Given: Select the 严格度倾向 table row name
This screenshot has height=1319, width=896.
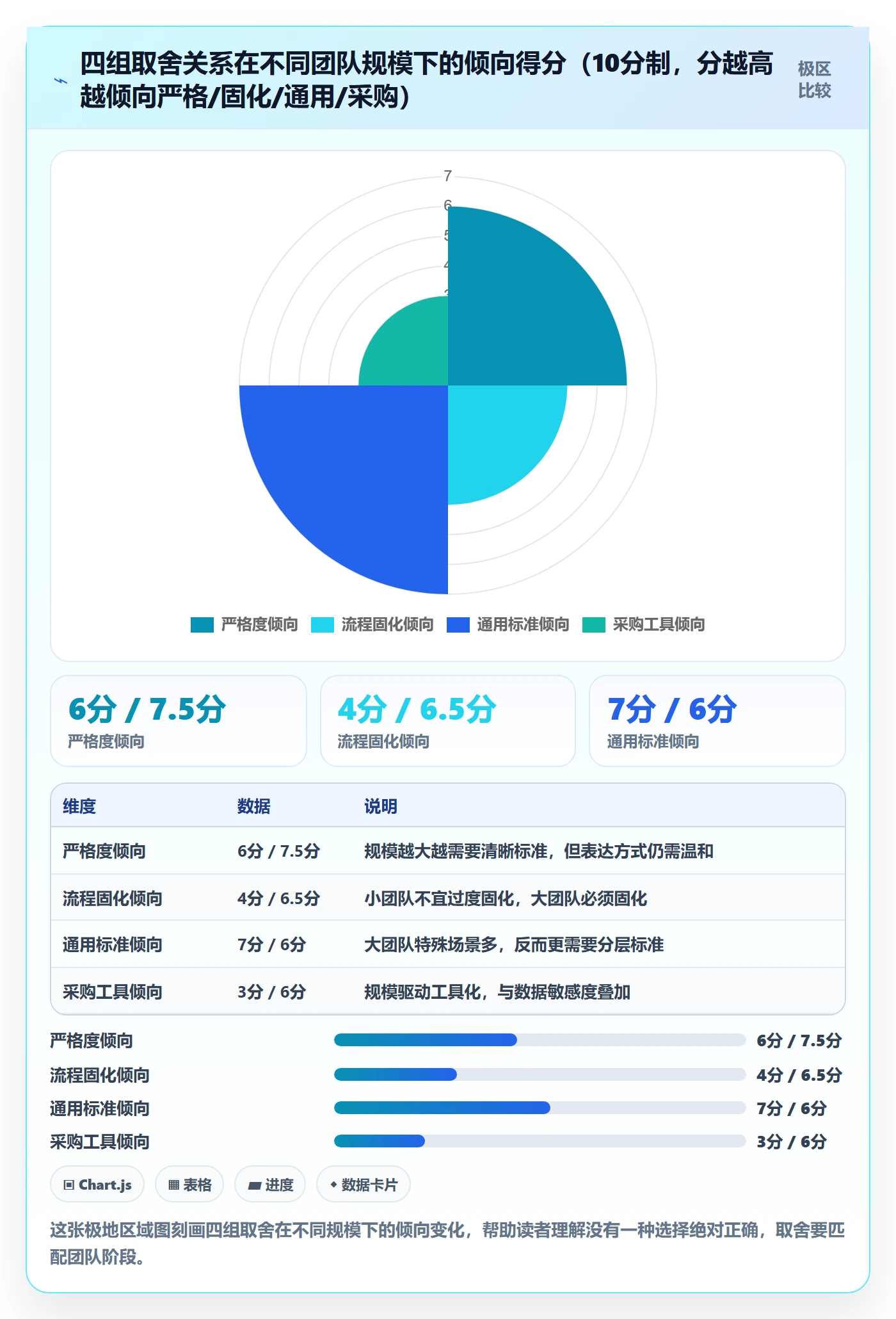Looking at the screenshot, I should click(104, 851).
